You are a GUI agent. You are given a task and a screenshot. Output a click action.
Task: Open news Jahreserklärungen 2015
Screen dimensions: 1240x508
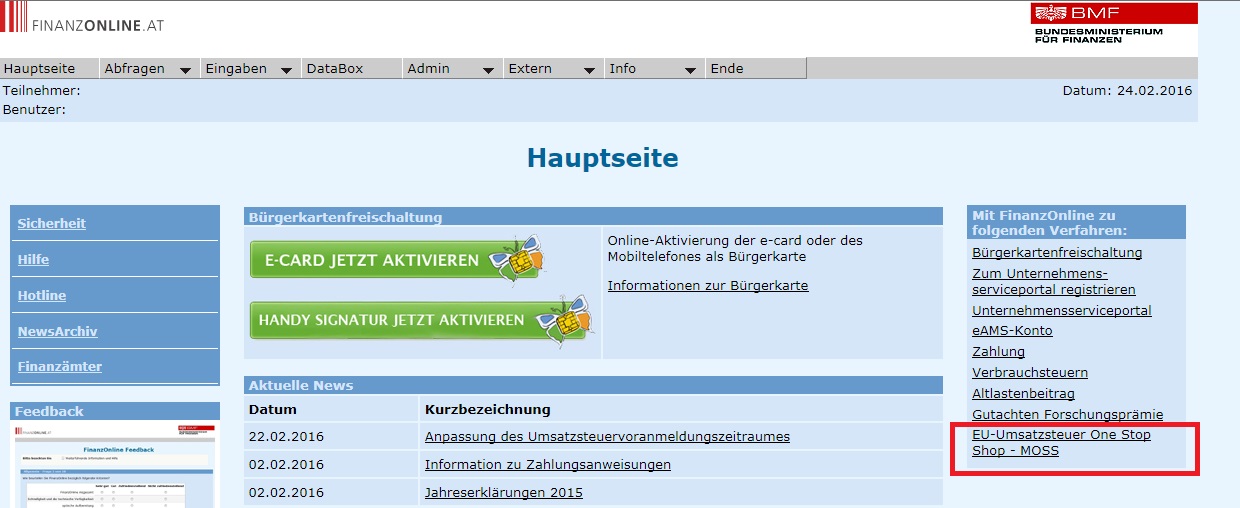(504, 492)
